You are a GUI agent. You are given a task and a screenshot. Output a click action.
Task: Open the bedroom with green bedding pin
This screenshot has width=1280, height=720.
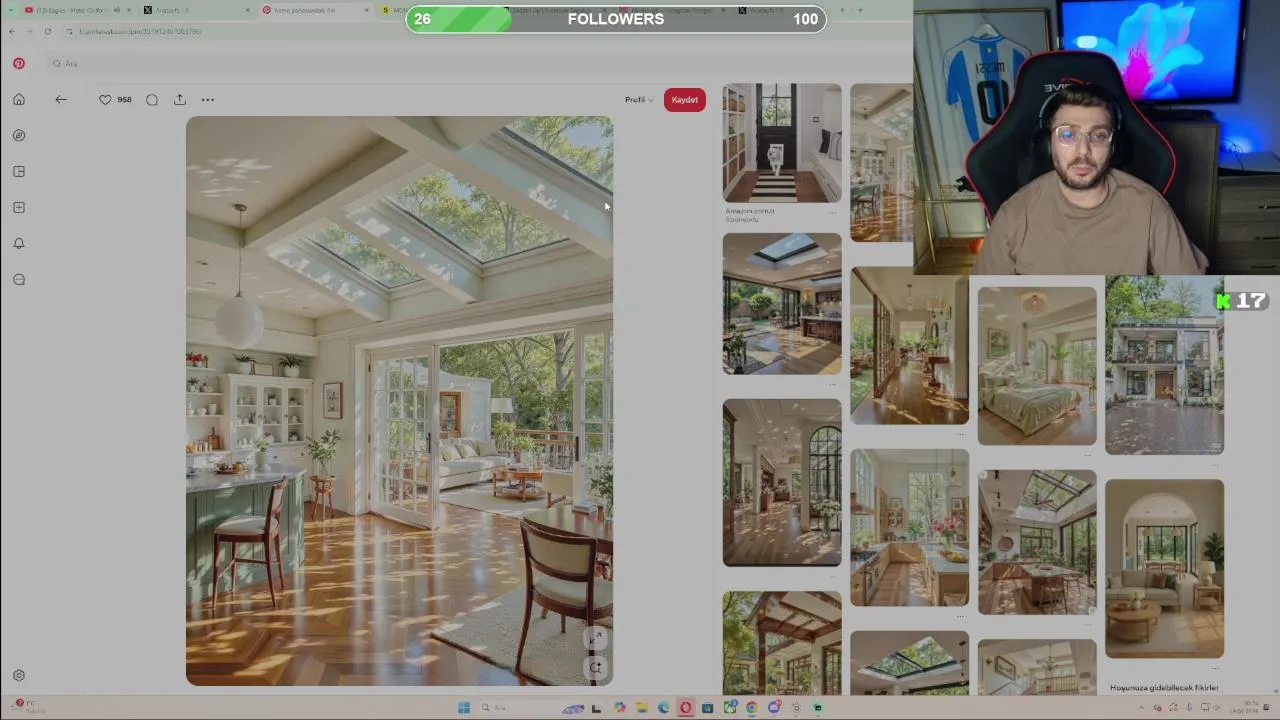click(1037, 366)
